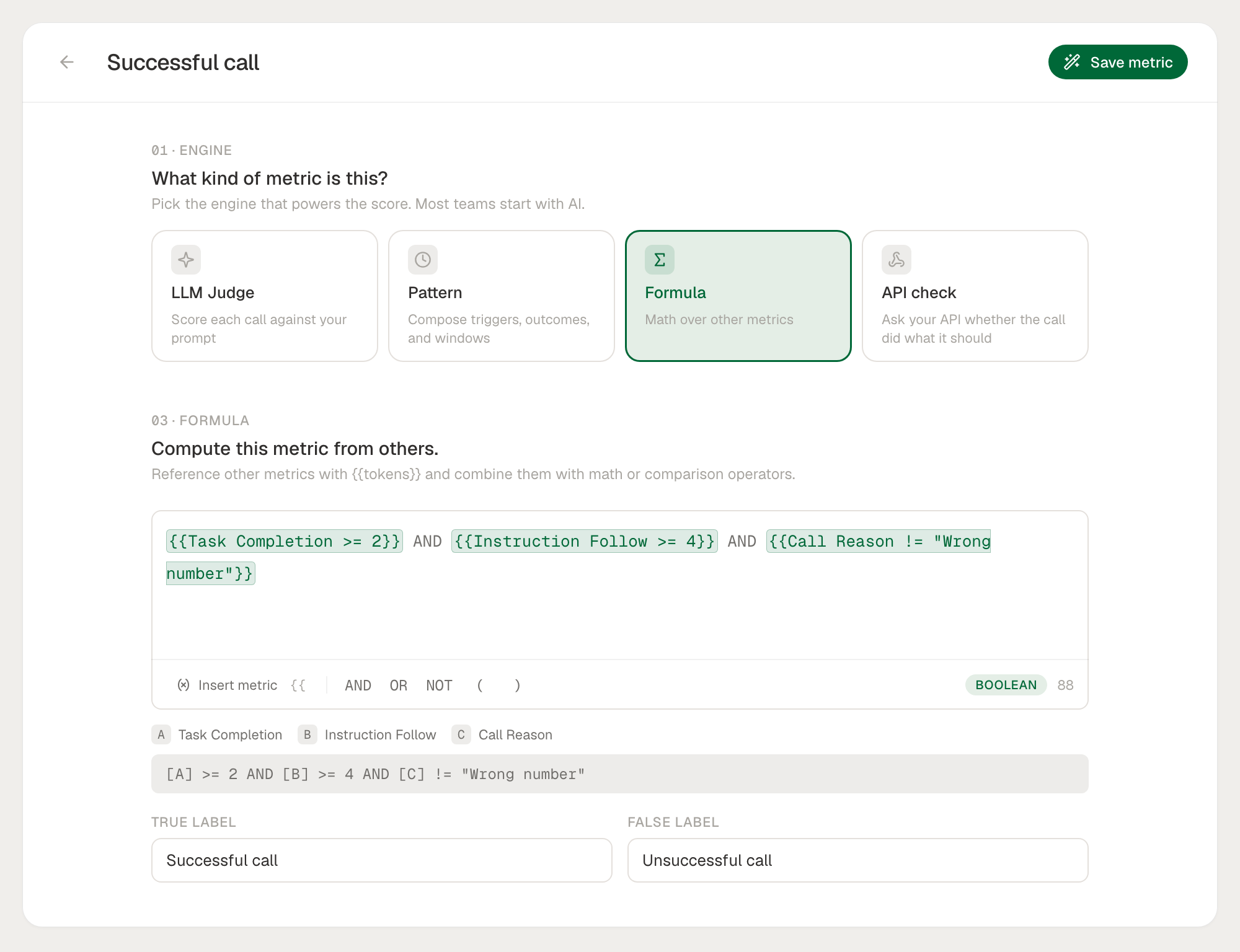Click the C Call Reason legend item
The height and width of the screenshot is (952, 1240).
[502, 734]
